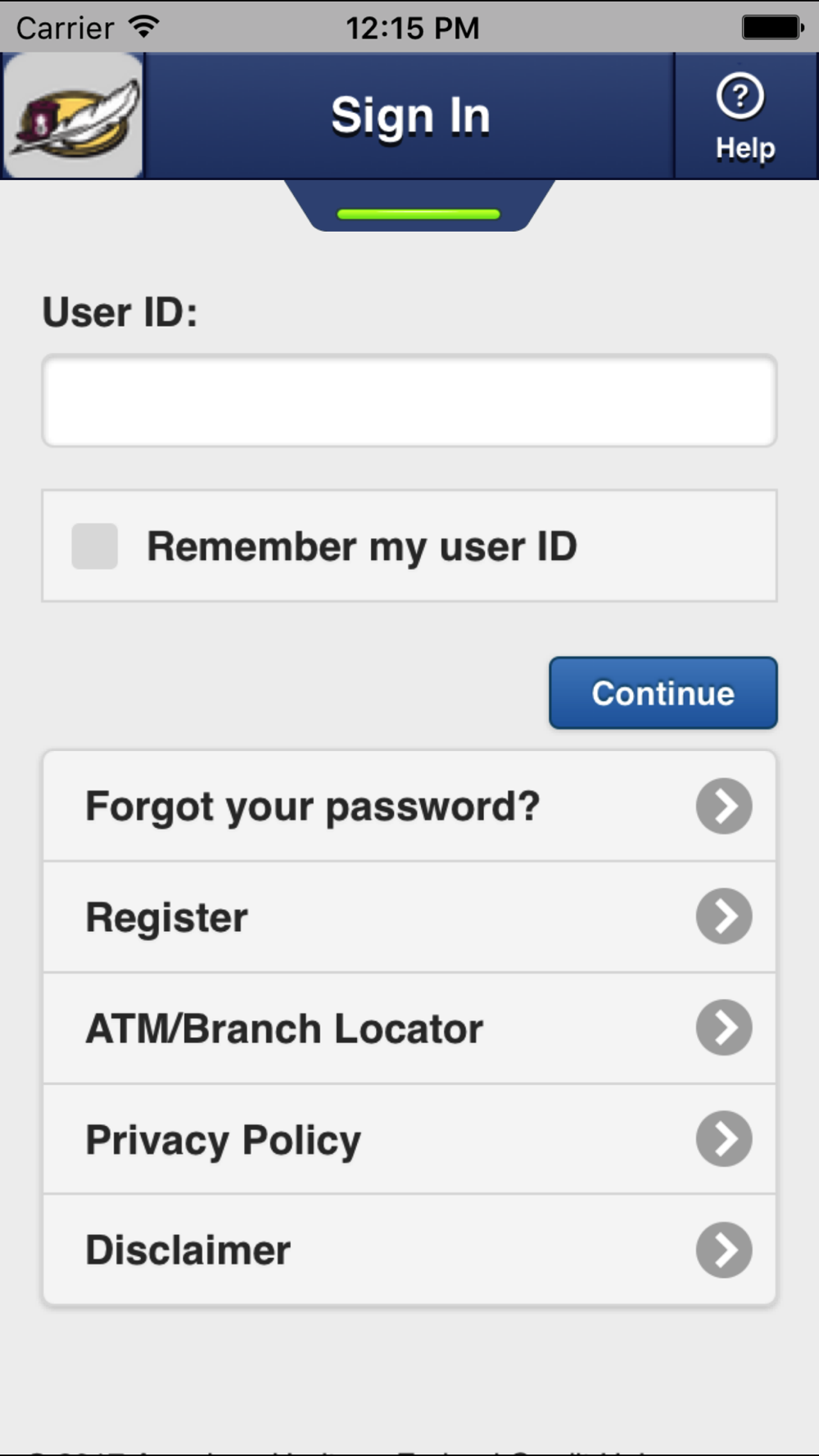The width and height of the screenshot is (819, 1456).
Task: Tap the battery indicator icon
Action: coord(772,27)
